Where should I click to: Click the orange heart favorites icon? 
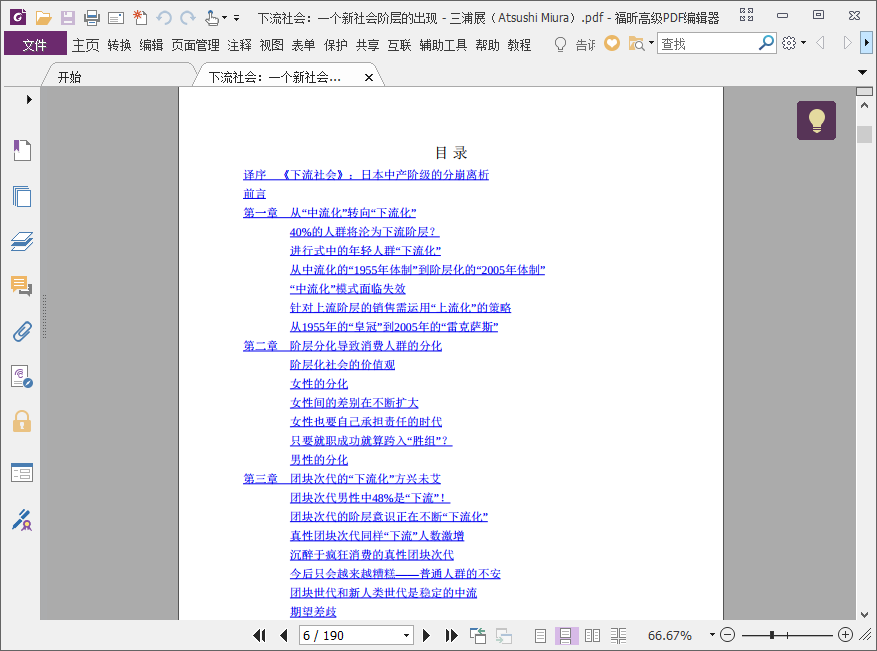point(612,43)
